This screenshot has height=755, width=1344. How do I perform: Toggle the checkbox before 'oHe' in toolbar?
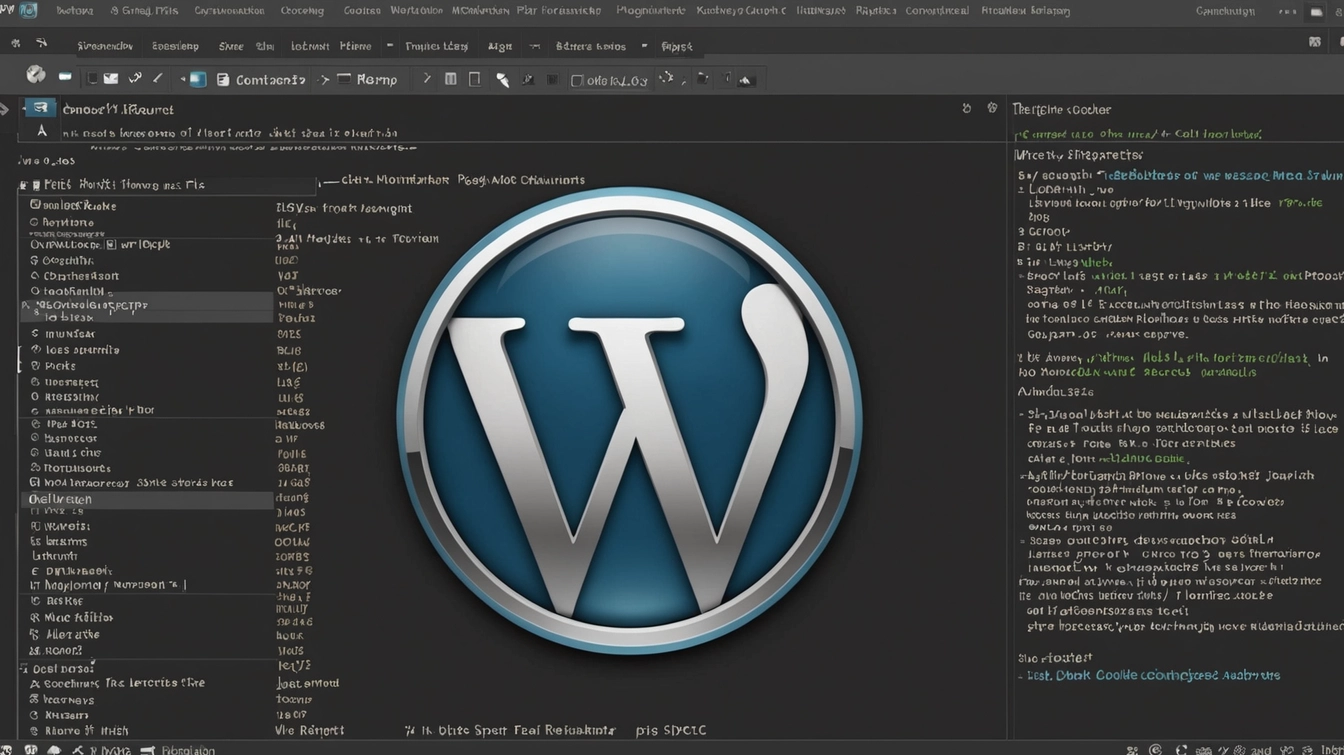point(577,81)
